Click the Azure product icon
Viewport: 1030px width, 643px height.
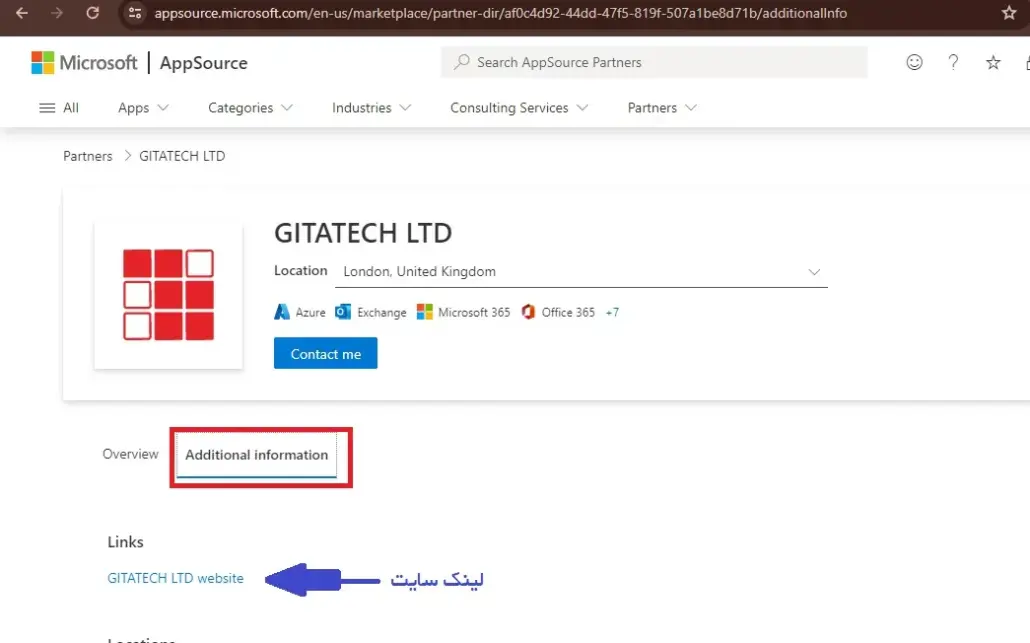tap(282, 312)
